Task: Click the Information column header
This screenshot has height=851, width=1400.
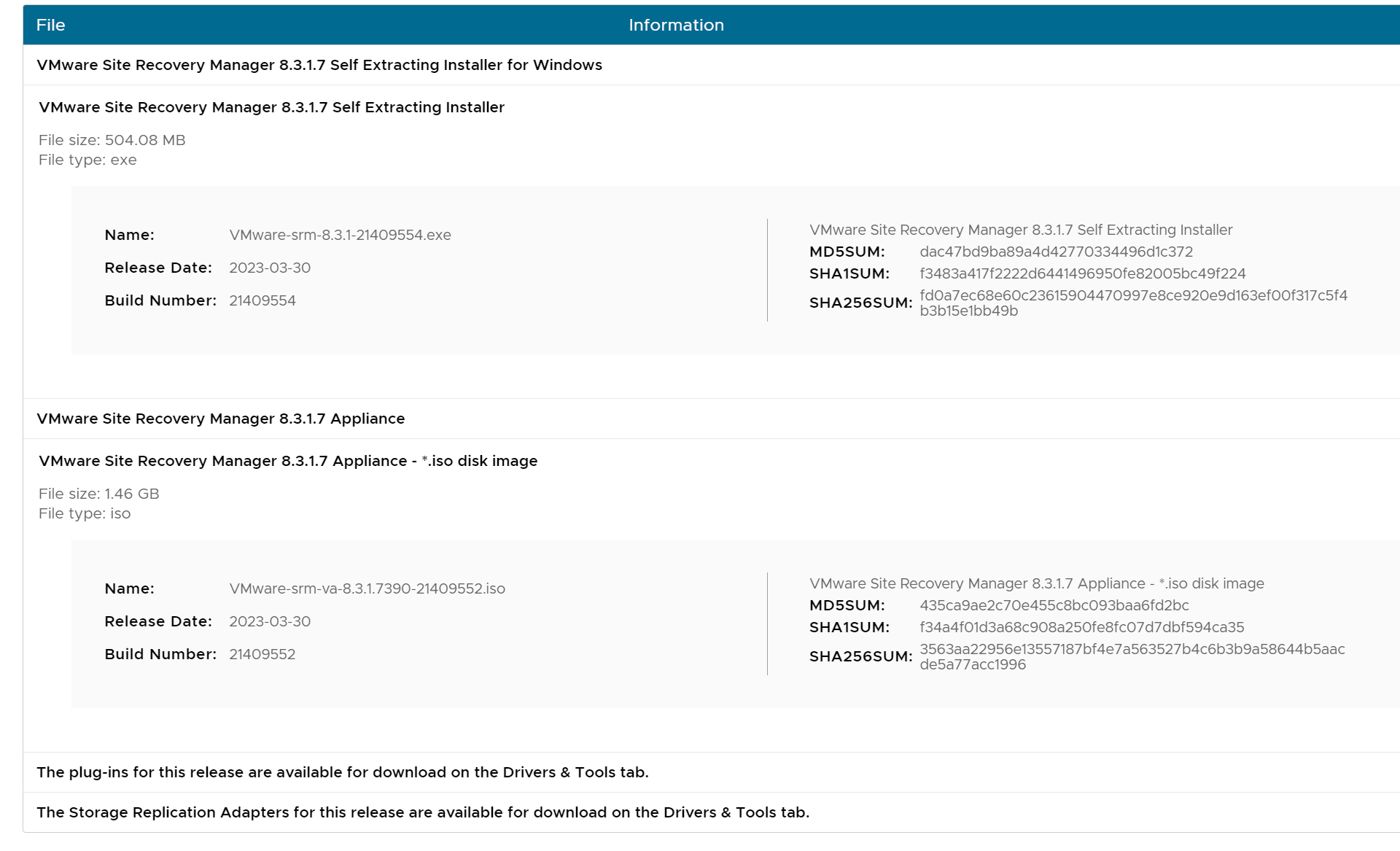Action: point(676,25)
